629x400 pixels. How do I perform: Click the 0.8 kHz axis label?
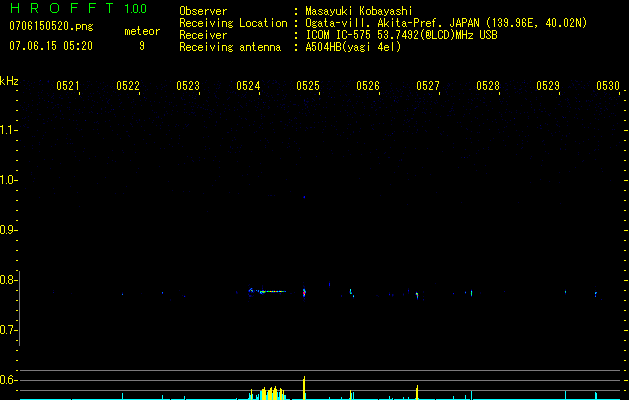pos(8,280)
